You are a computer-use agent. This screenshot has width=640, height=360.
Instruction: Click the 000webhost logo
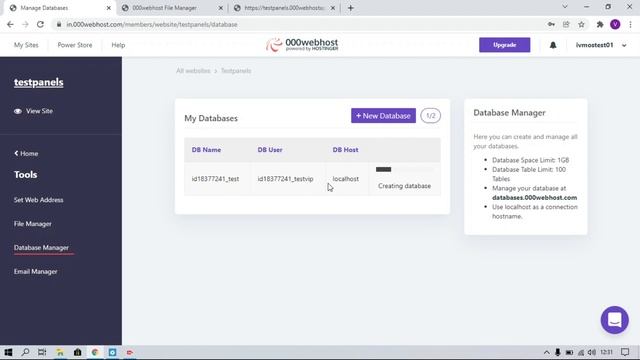pos(302,44)
